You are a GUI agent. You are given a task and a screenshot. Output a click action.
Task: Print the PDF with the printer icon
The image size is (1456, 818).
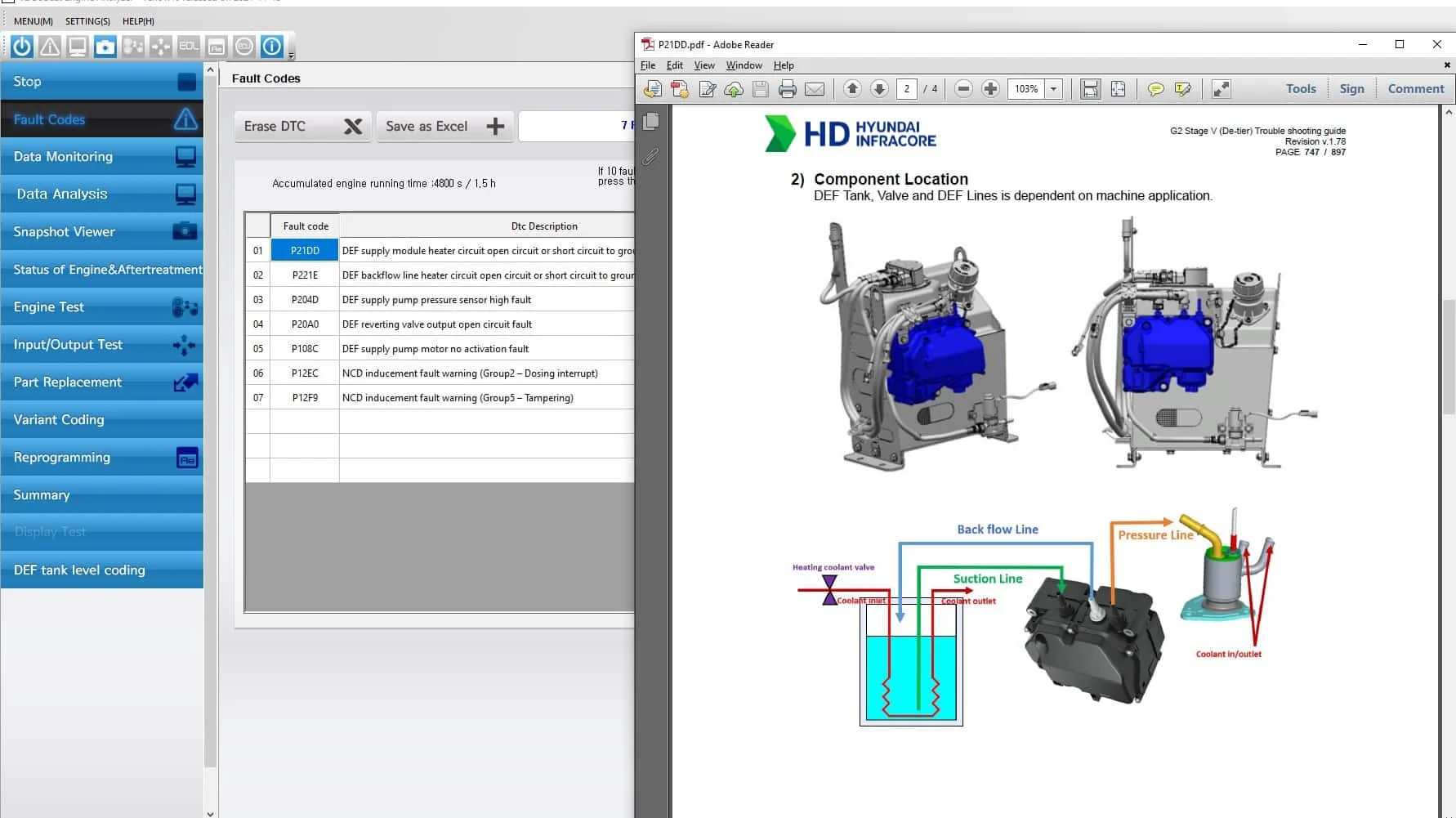coord(787,89)
